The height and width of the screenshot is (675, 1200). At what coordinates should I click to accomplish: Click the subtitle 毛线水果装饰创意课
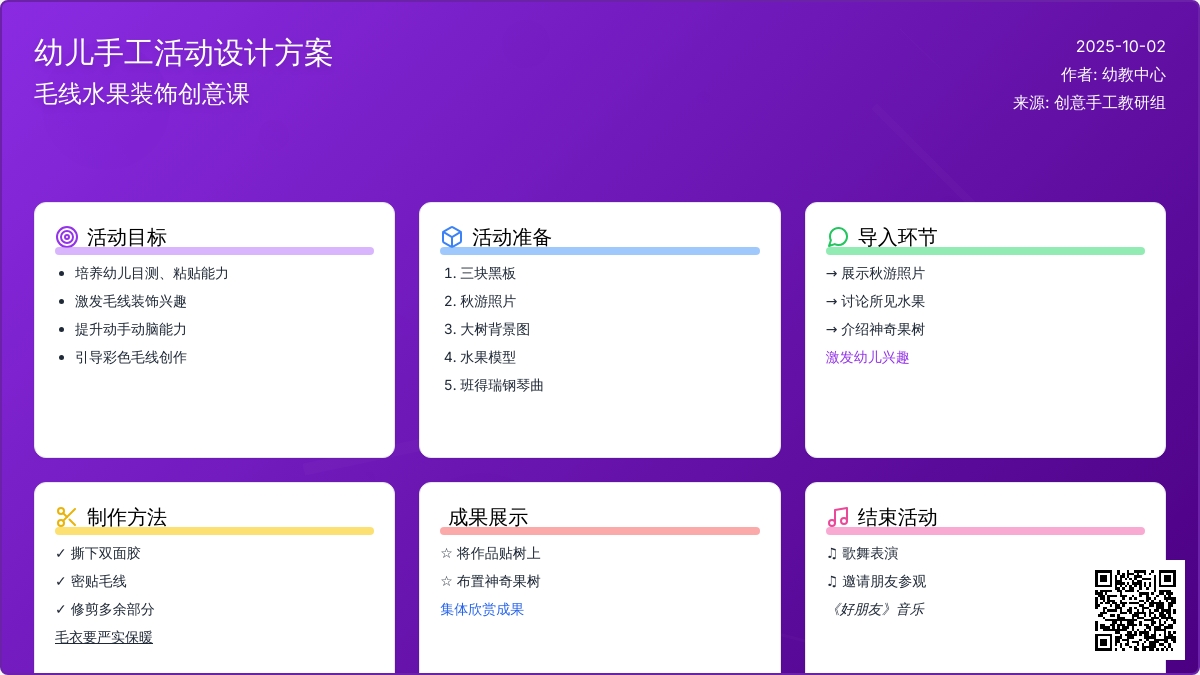pyautogui.click(x=141, y=94)
